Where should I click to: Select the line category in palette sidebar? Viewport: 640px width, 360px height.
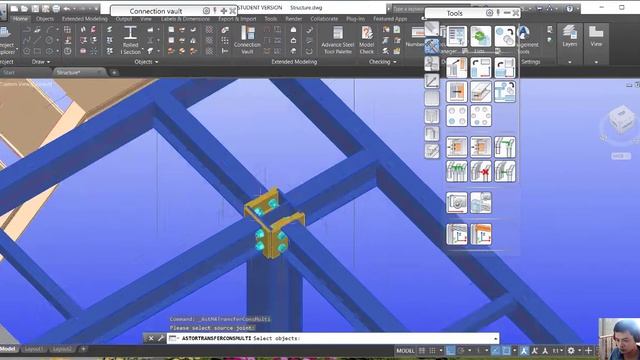pyautogui.click(x=431, y=81)
